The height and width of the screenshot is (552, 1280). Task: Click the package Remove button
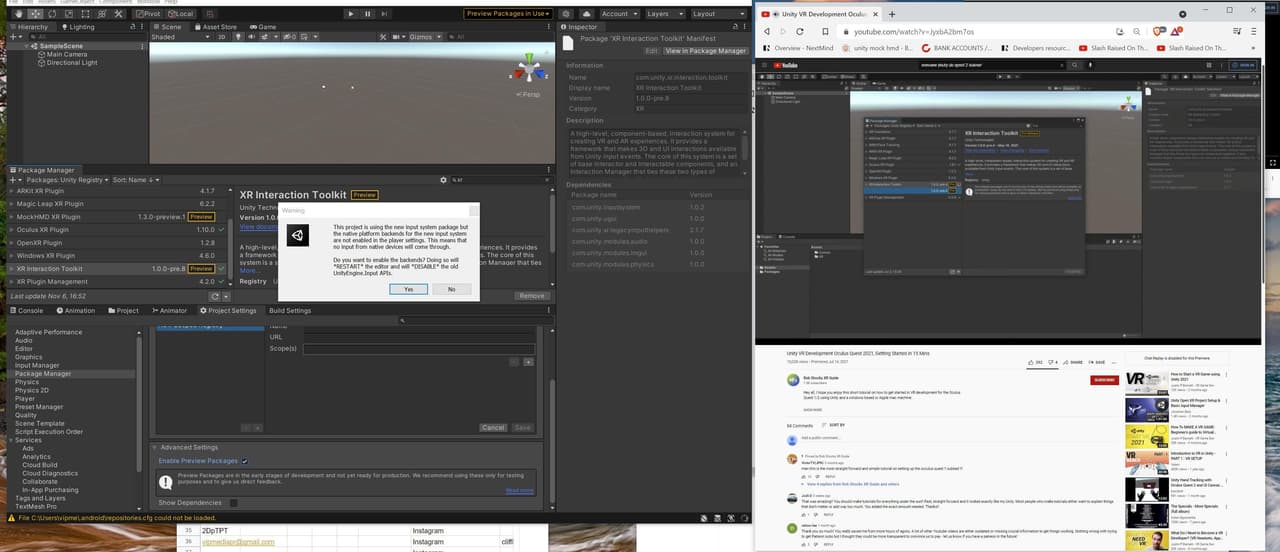(532, 296)
